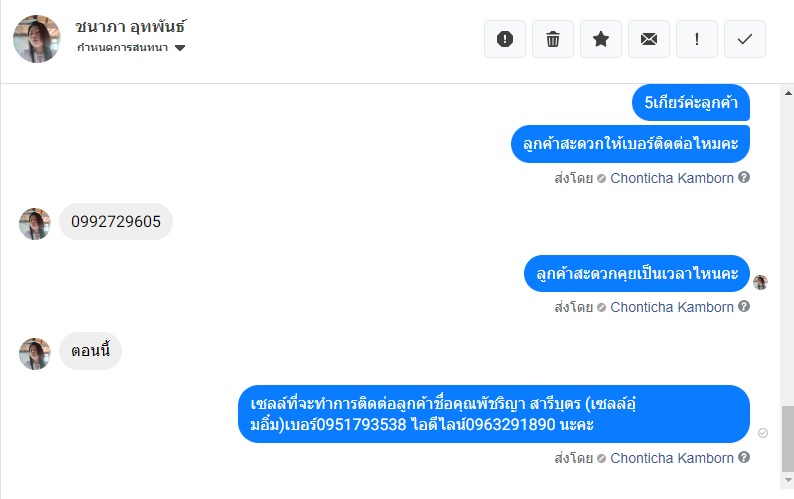Viewport: 794px width, 499px height.
Task: Mark conversation as done with checkmark
Action: [745, 39]
